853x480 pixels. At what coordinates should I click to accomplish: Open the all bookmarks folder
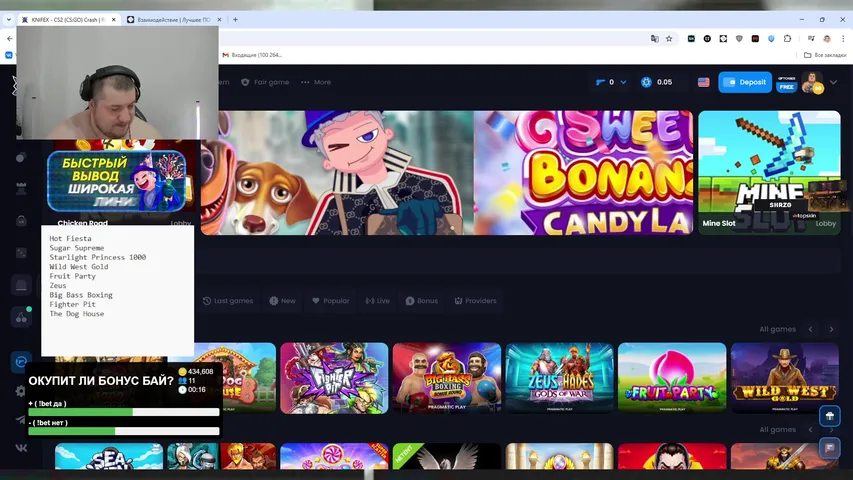point(825,55)
